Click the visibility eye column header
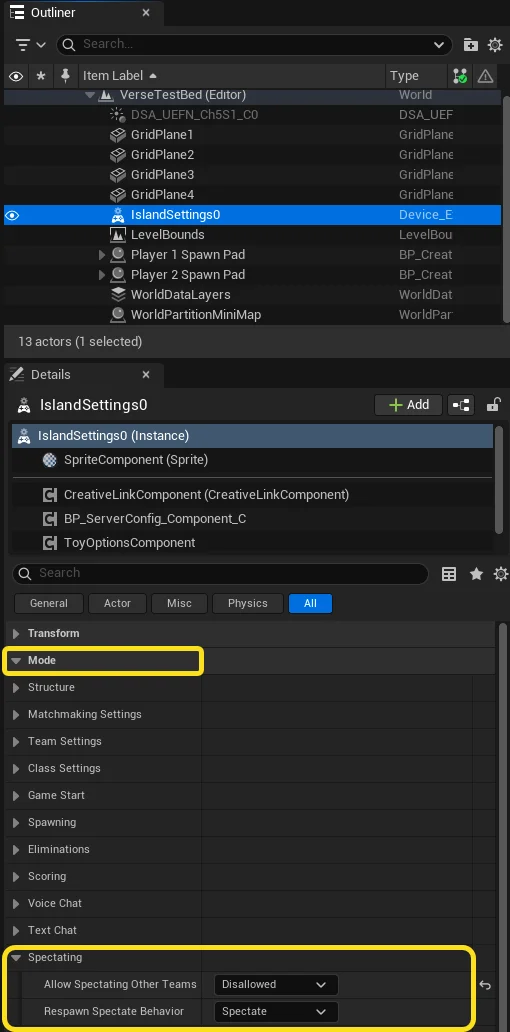This screenshot has width=510, height=1032. pyautogui.click(x=16, y=76)
